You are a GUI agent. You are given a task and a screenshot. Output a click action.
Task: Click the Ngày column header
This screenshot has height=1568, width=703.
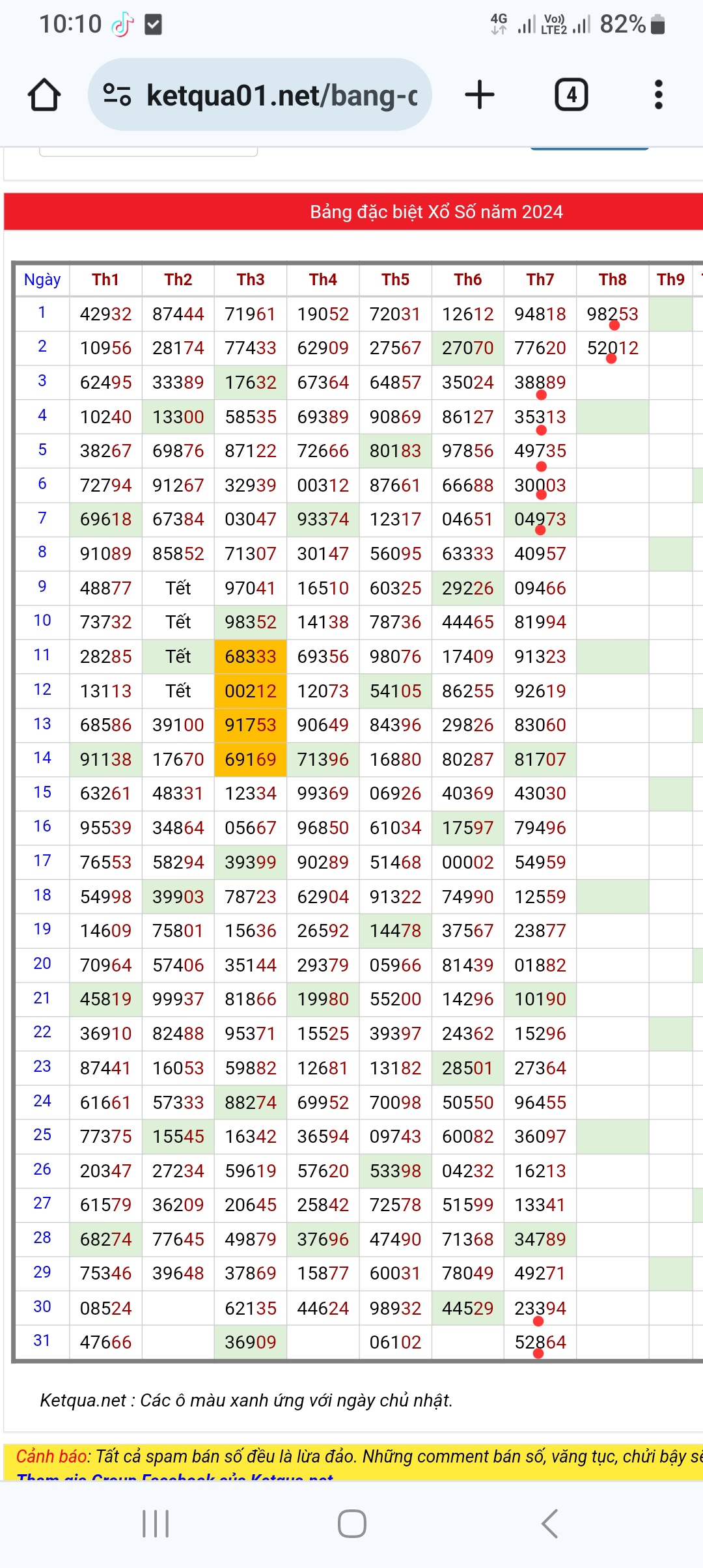pyautogui.click(x=42, y=279)
